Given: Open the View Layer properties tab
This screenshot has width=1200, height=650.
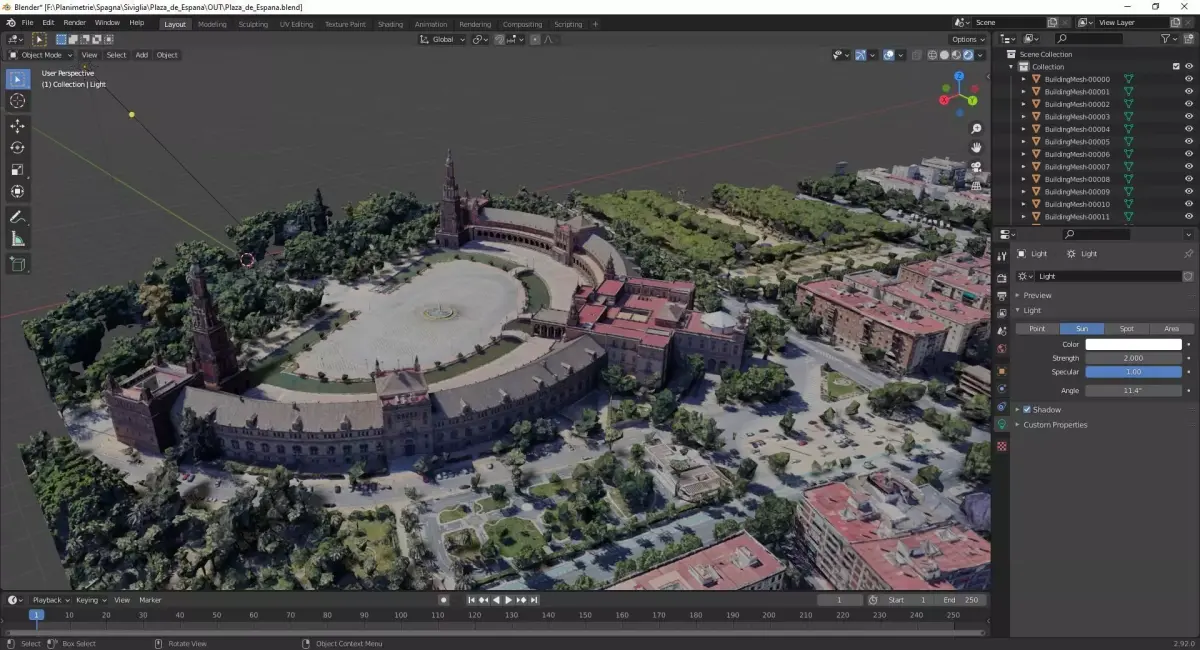Looking at the screenshot, I should coord(1002,313).
